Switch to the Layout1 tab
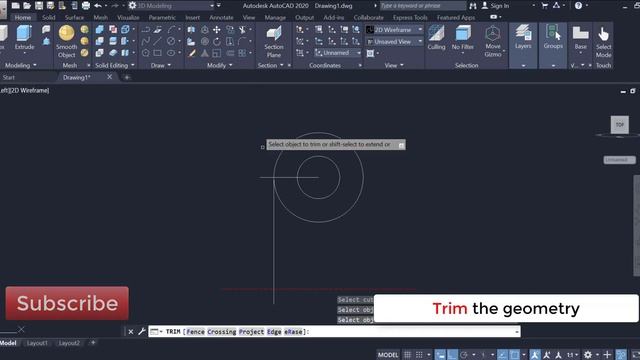Viewport: 640px width, 360px height. click(x=37, y=343)
